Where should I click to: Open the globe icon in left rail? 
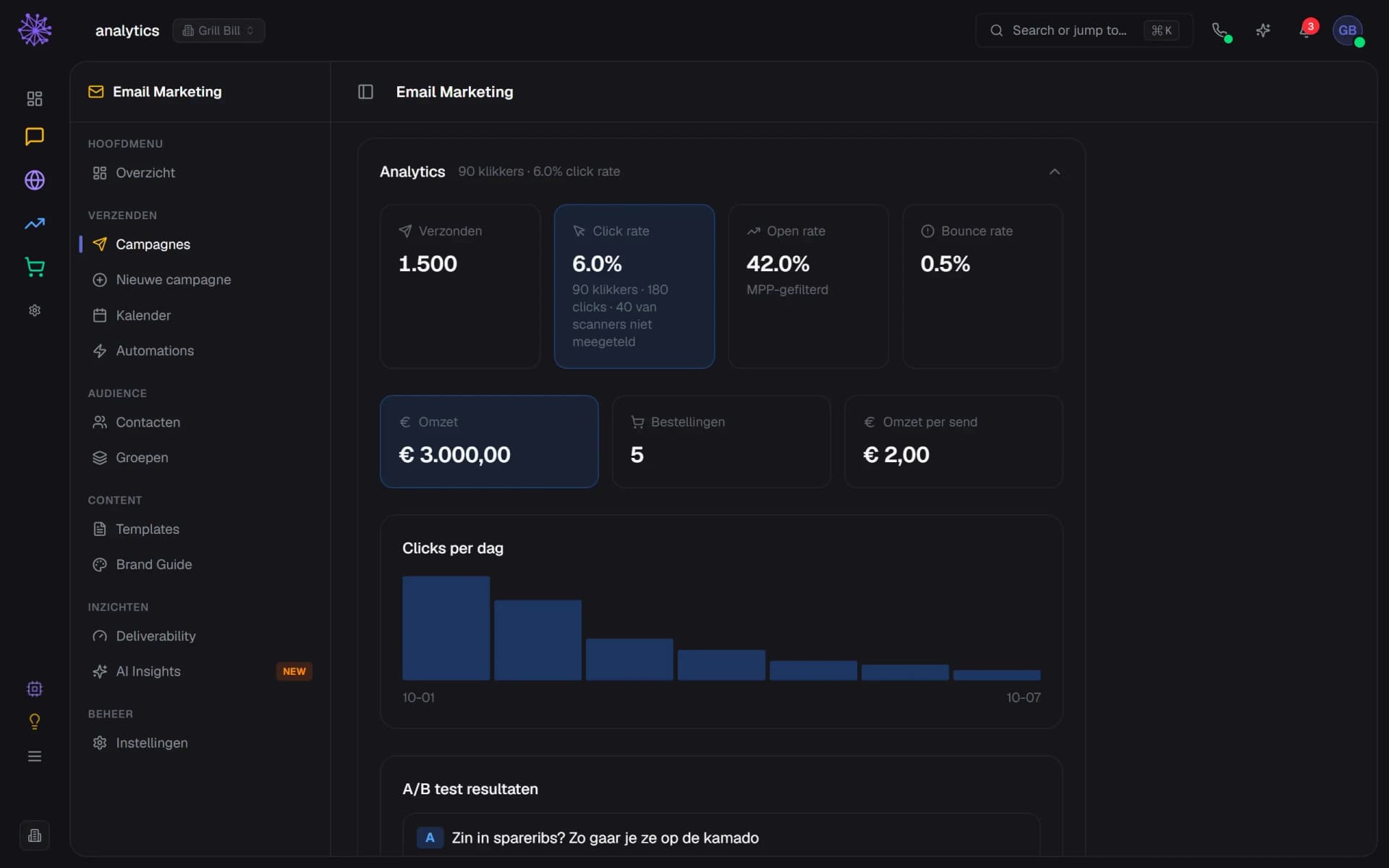(35, 180)
